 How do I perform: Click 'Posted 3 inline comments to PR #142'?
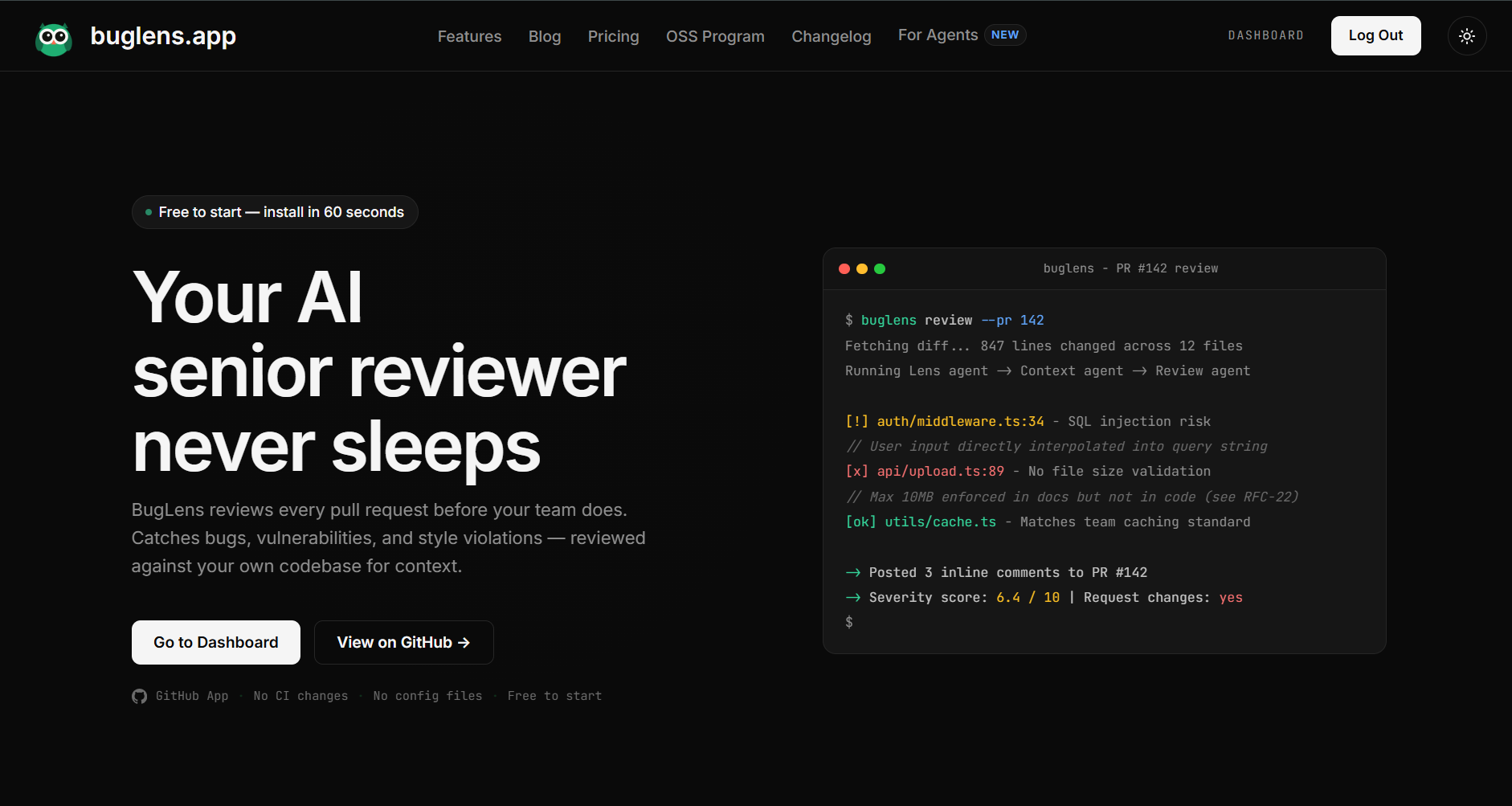coord(1008,573)
